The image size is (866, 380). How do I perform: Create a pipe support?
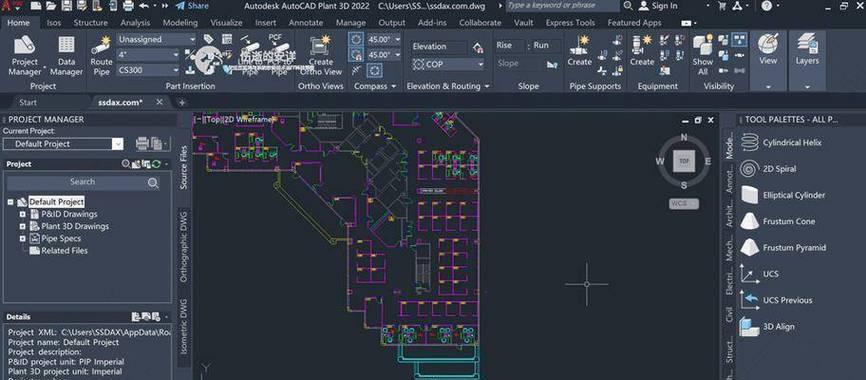tap(579, 51)
